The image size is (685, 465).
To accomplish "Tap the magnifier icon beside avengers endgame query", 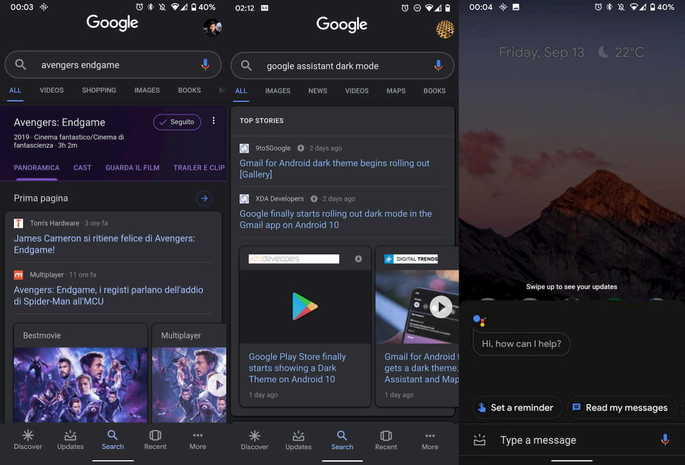I will (21, 65).
